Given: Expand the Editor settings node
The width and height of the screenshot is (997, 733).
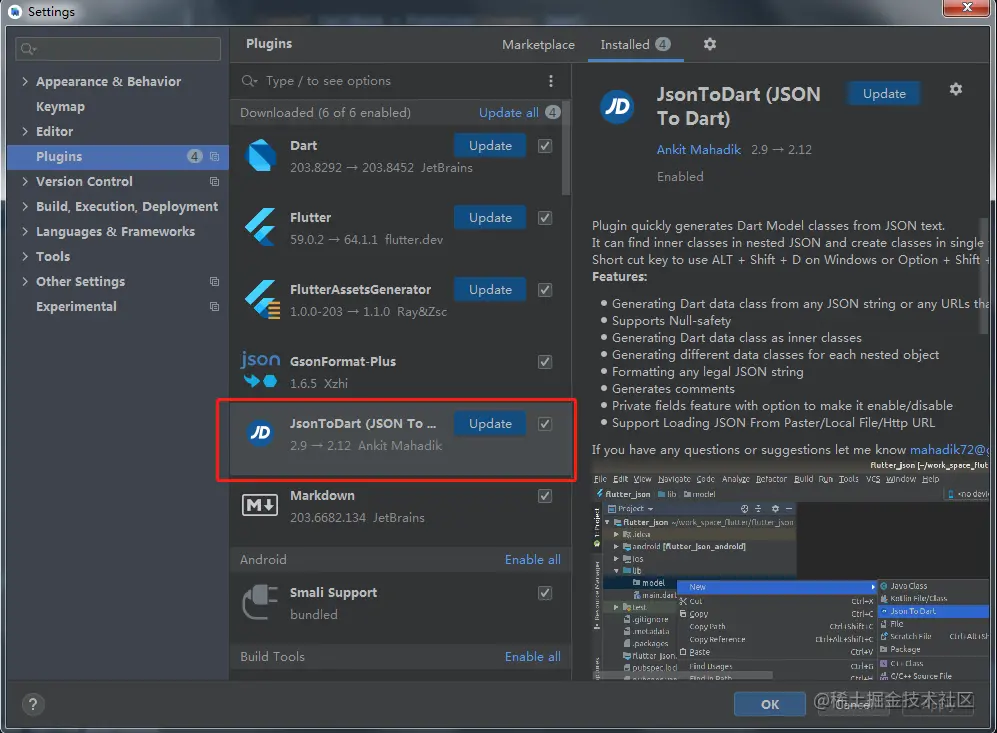Looking at the screenshot, I should pyautogui.click(x=25, y=132).
